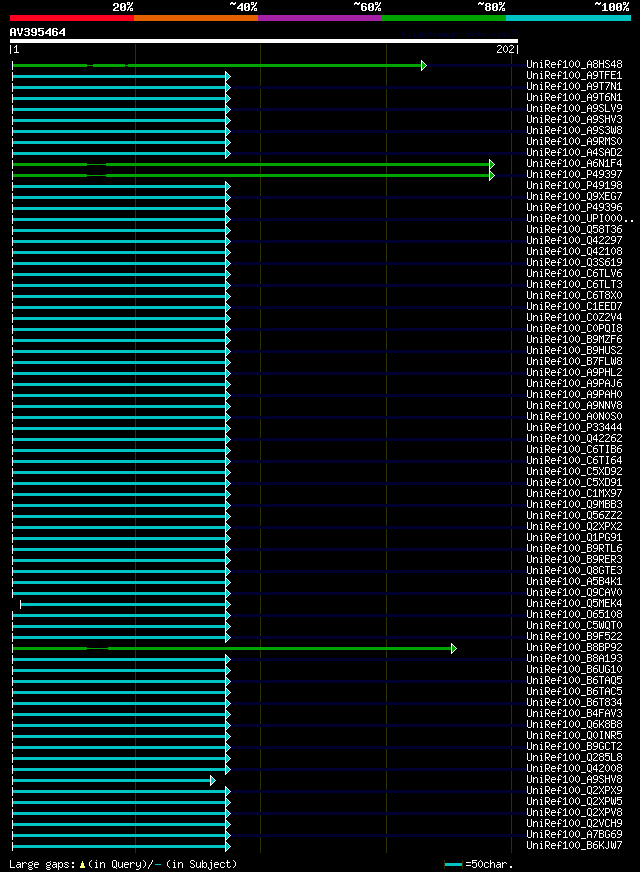
Task: Click the purple ~60% identity legend segment
Action: [320, 18]
